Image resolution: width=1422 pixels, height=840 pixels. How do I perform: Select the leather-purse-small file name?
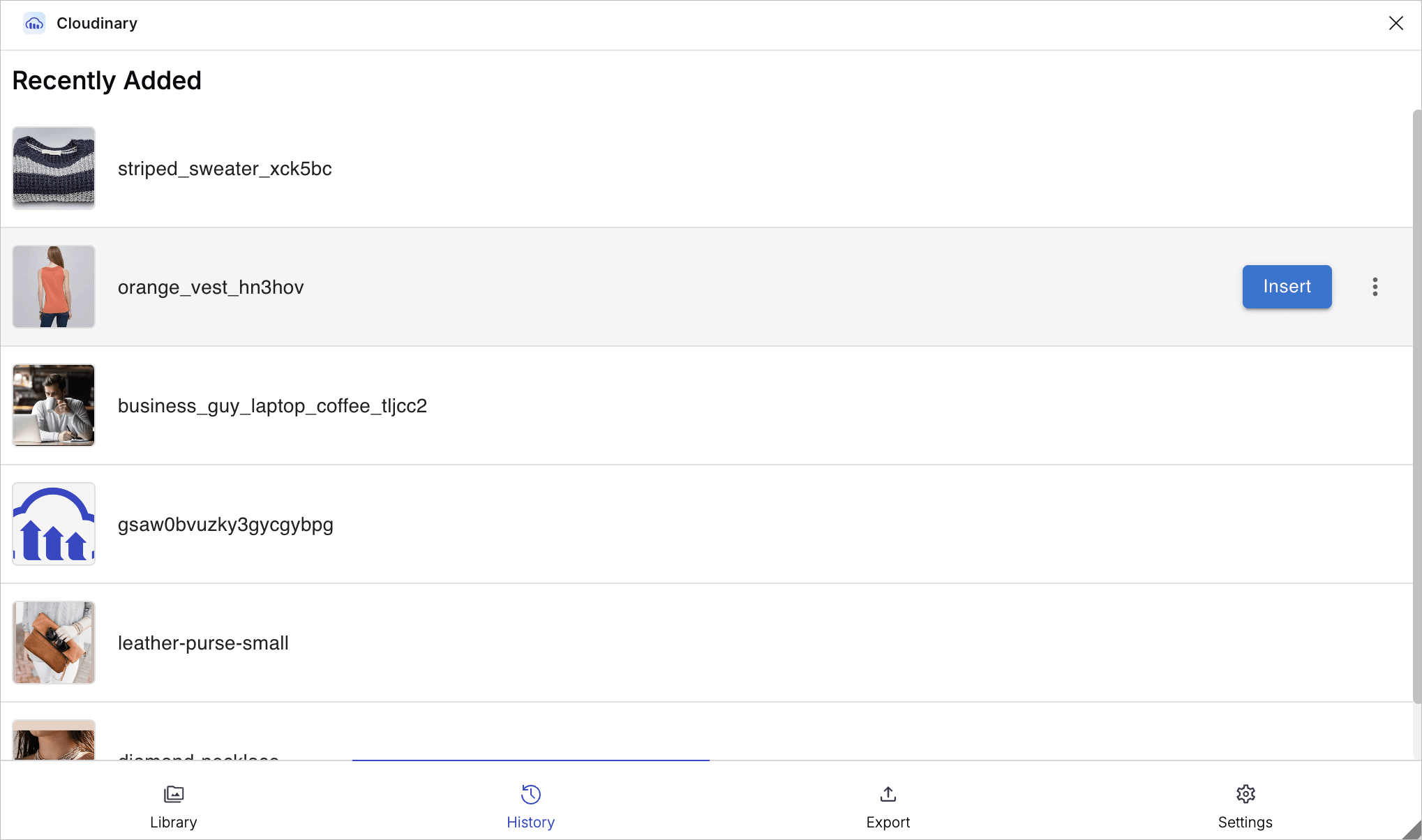point(203,643)
